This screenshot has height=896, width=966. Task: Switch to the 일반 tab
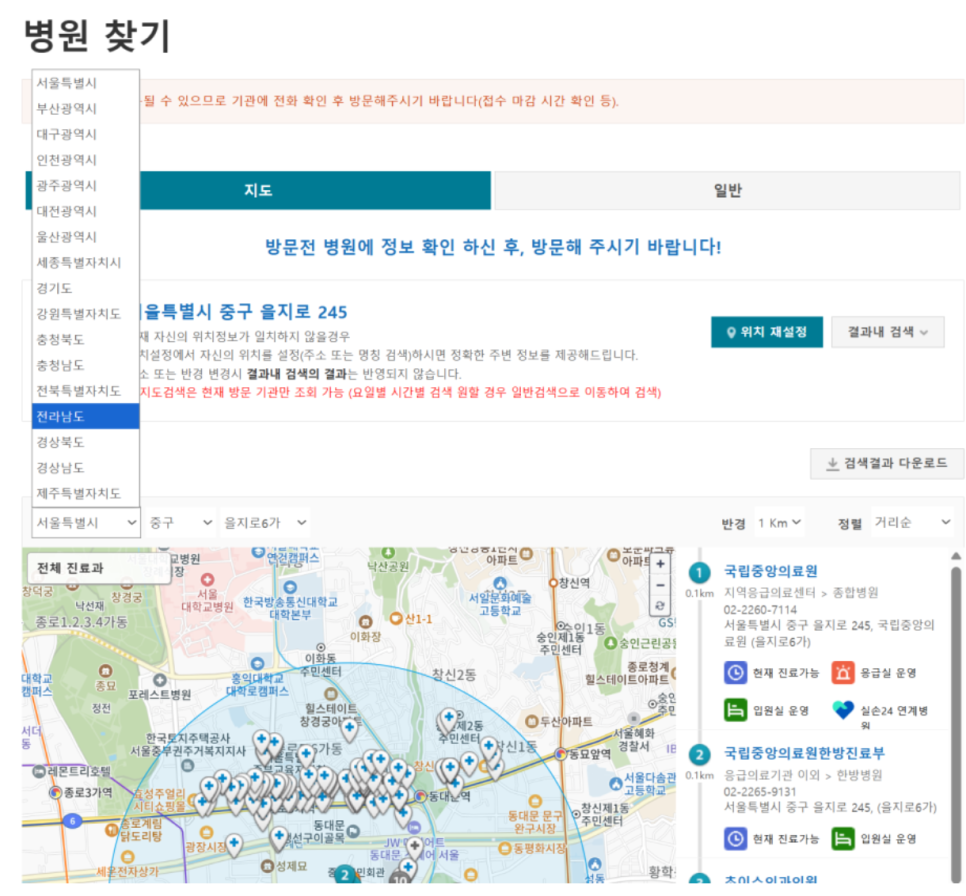coord(727,190)
